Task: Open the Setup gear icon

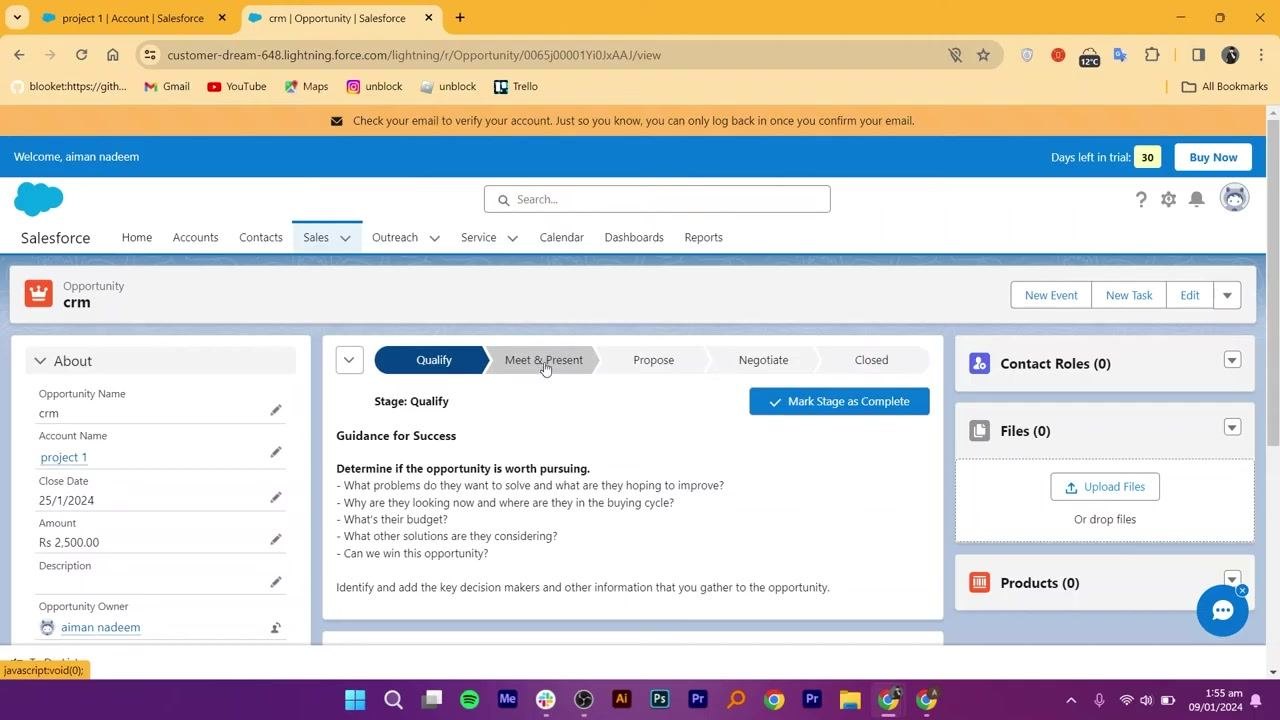Action: [1168, 199]
